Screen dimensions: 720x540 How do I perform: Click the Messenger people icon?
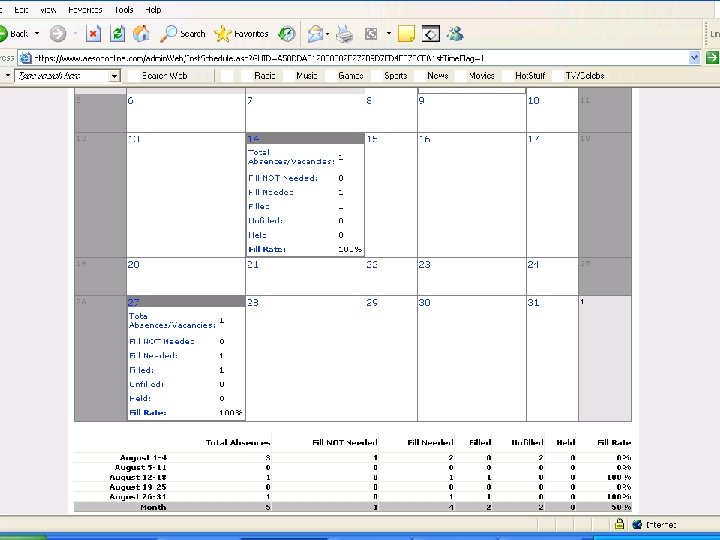pyautogui.click(x=455, y=33)
